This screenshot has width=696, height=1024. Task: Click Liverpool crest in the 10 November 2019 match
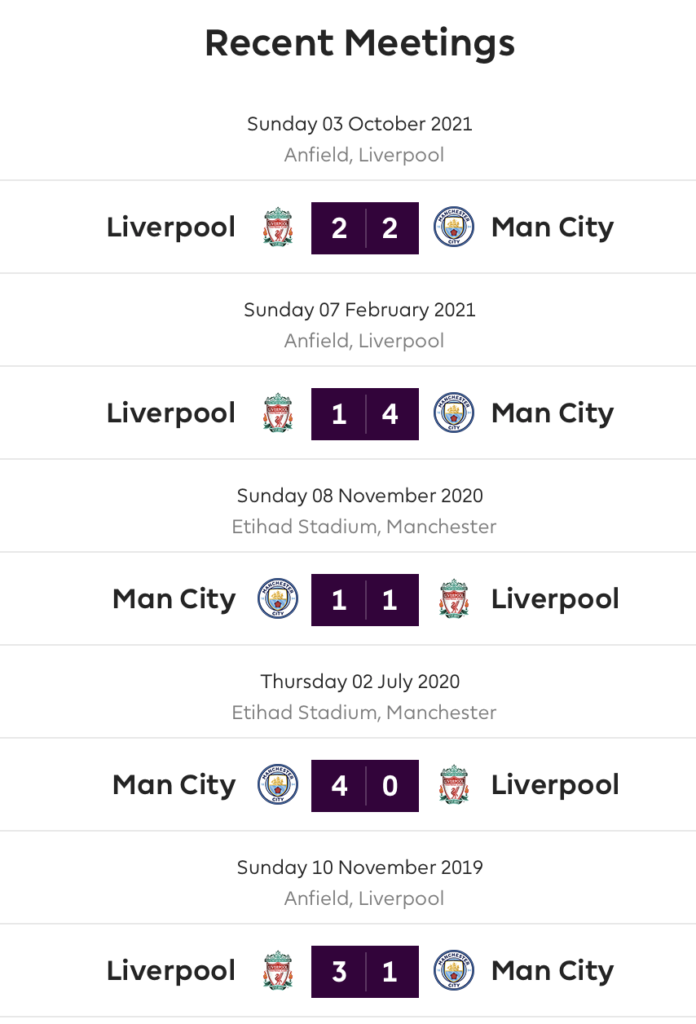(x=277, y=971)
